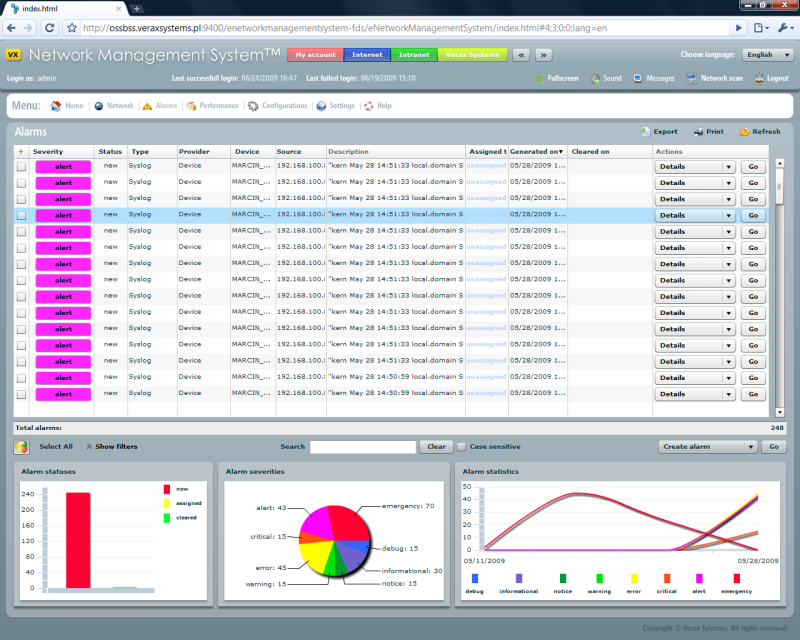Switch to the Verax Systems tab

click(472, 55)
